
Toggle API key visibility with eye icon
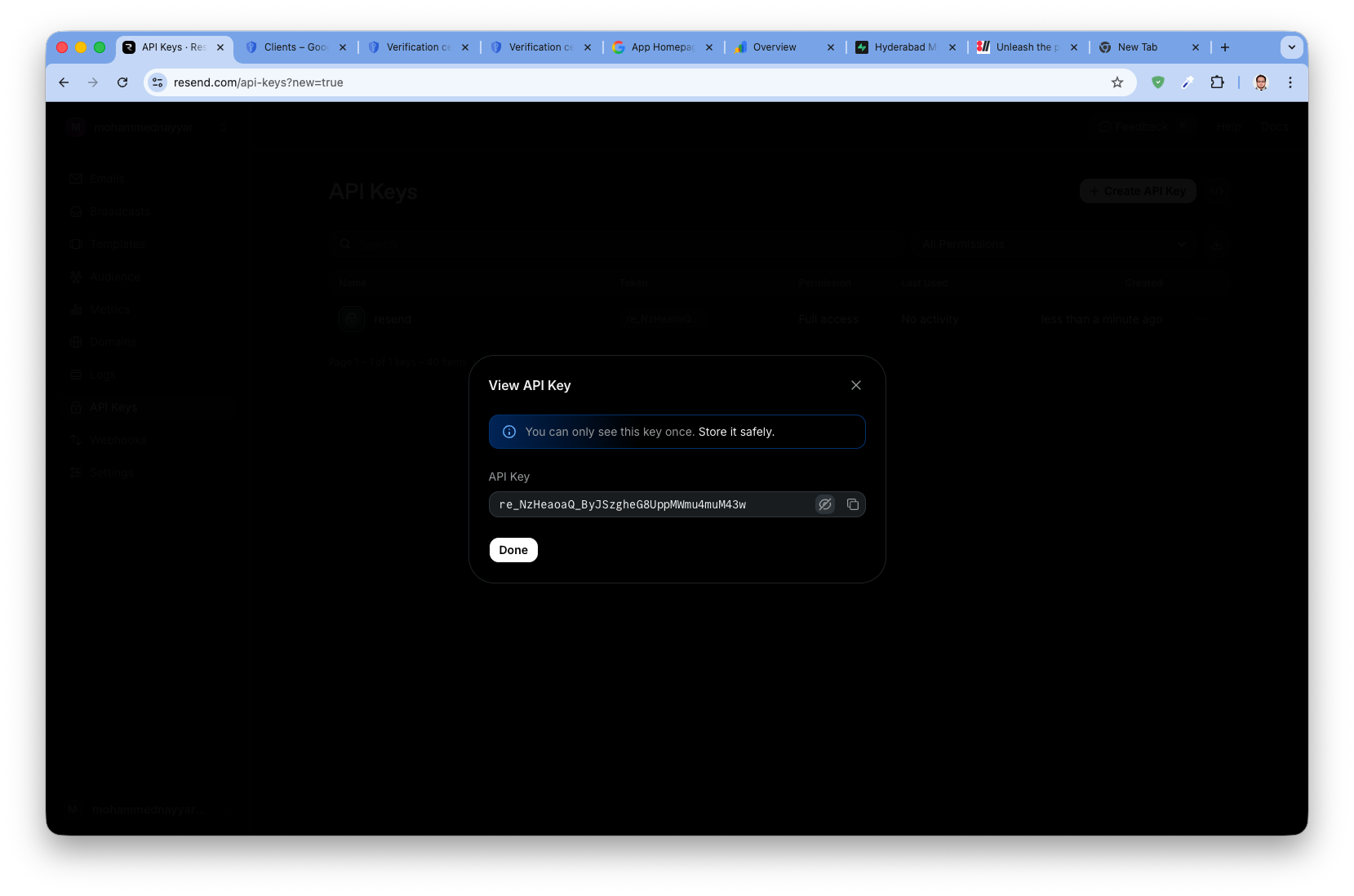[x=825, y=504]
